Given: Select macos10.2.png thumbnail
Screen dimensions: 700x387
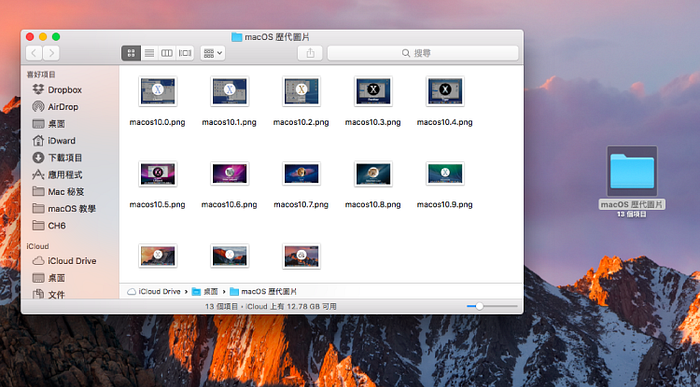Looking at the screenshot, I should (x=301, y=91).
